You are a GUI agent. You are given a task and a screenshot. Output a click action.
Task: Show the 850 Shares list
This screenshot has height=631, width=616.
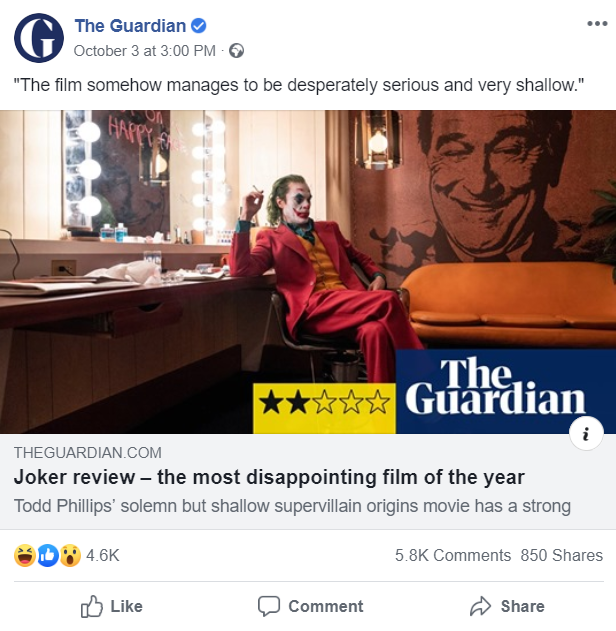[562, 555]
